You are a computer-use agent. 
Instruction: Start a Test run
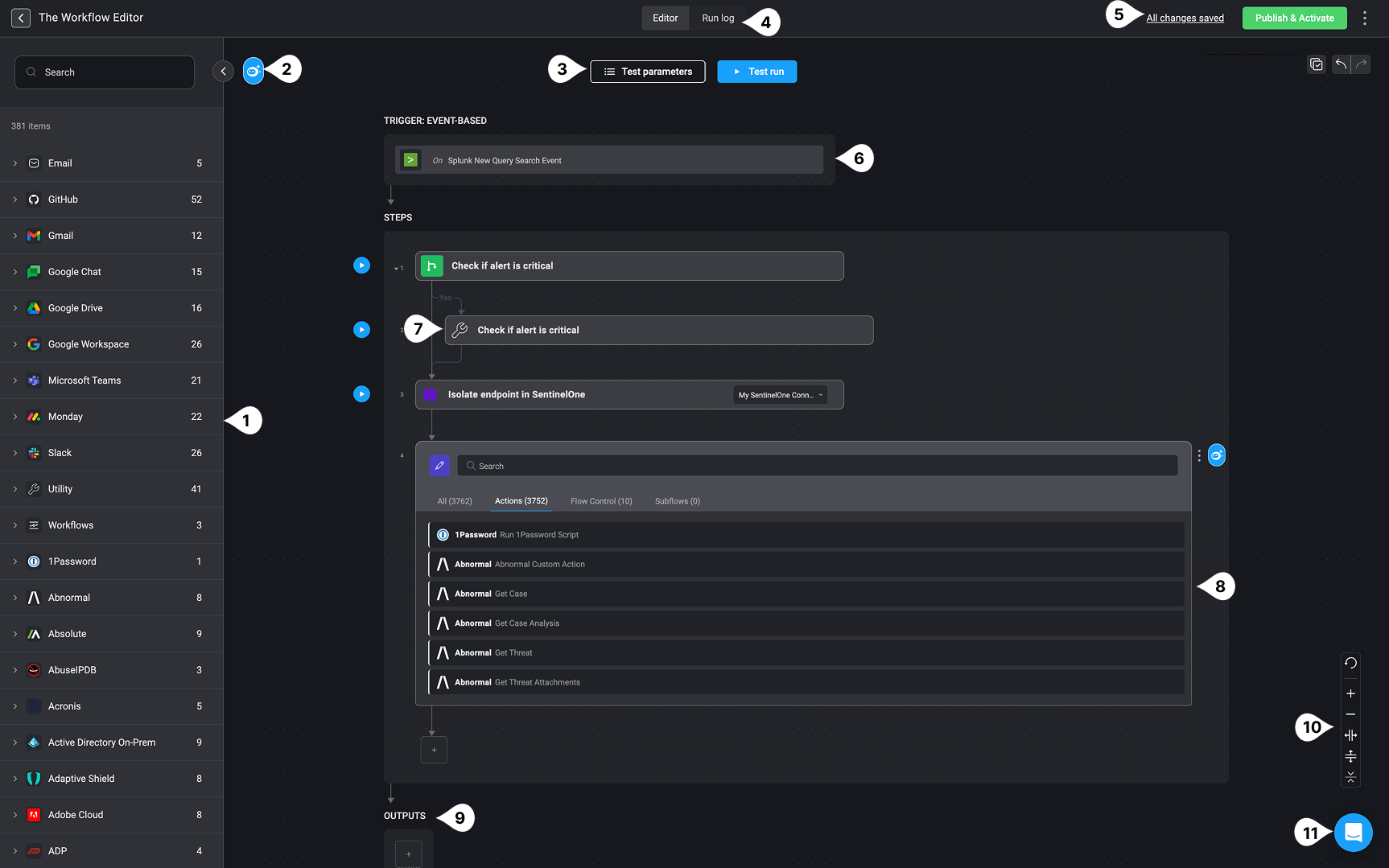click(x=757, y=72)
